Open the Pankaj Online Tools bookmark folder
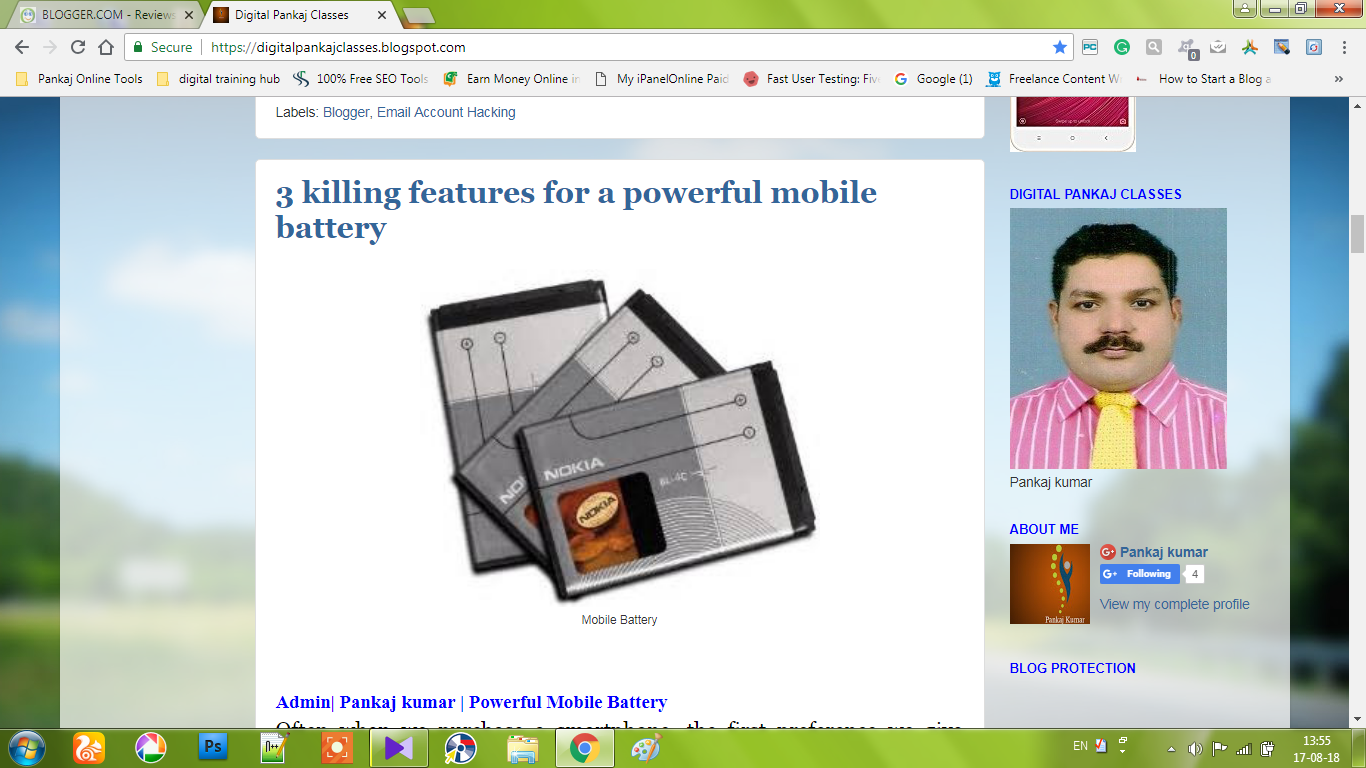 point(79,78)
